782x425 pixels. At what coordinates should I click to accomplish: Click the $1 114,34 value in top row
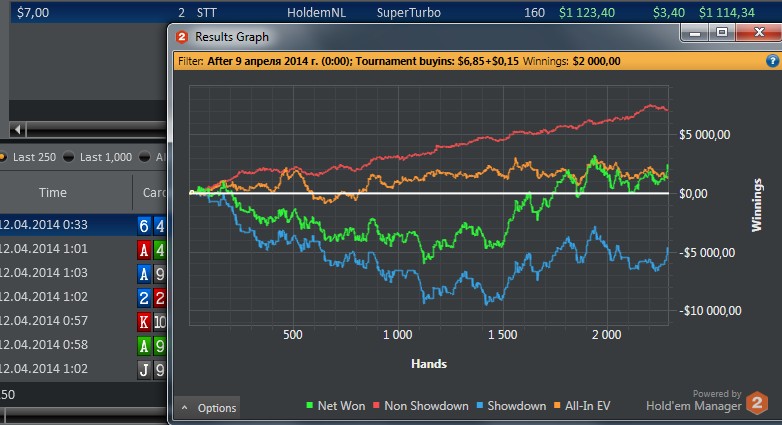727,12
